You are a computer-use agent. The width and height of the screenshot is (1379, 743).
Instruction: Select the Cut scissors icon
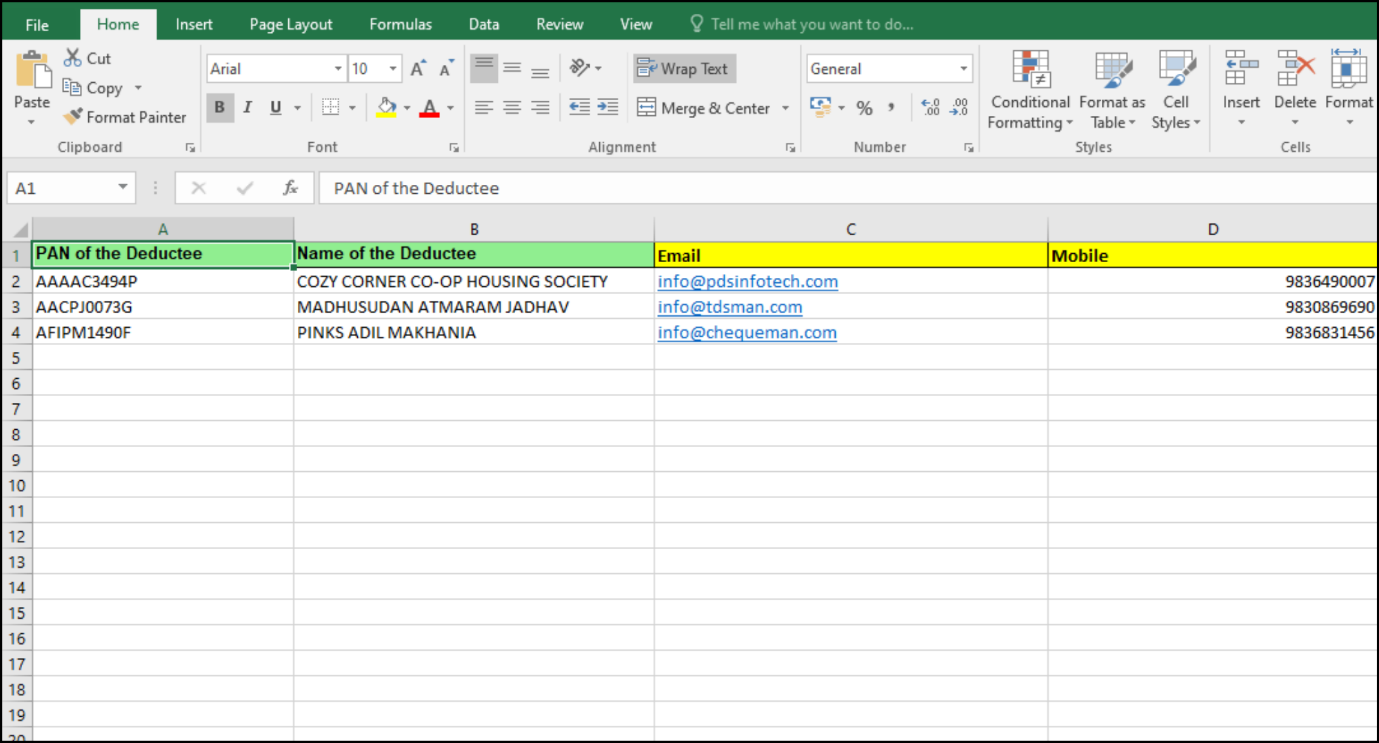click(x=72, y=58)
